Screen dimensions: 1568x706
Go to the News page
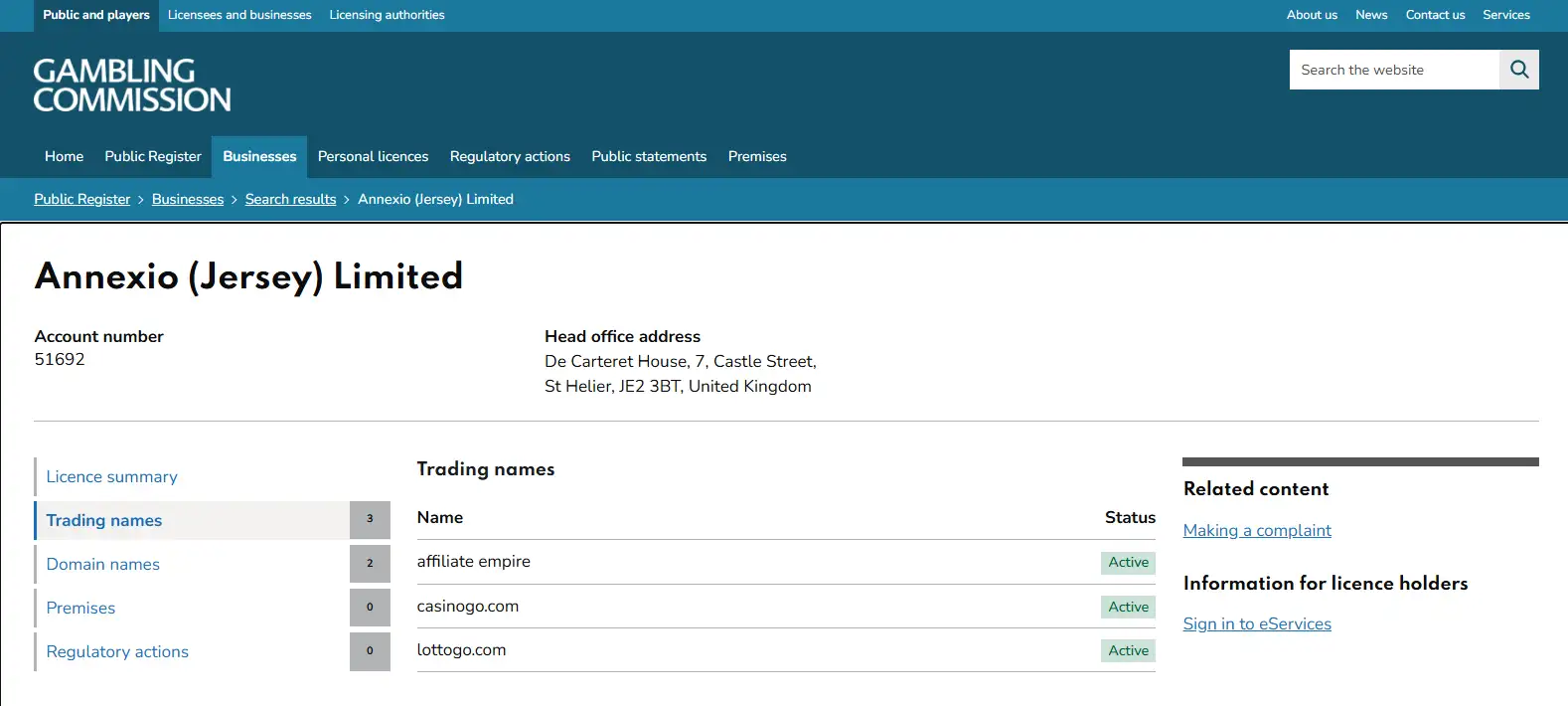point(1371,15)
